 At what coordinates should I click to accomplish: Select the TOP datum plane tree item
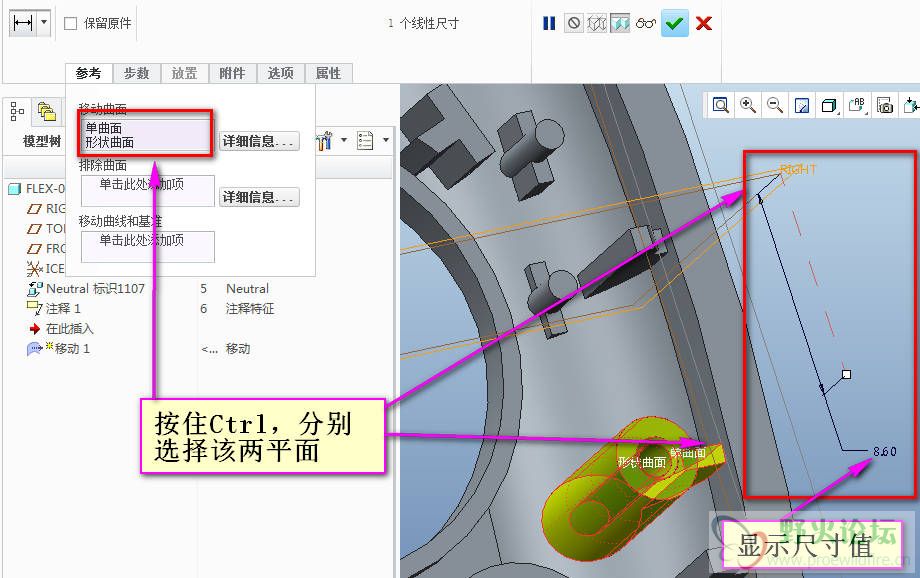click(46, 228)
